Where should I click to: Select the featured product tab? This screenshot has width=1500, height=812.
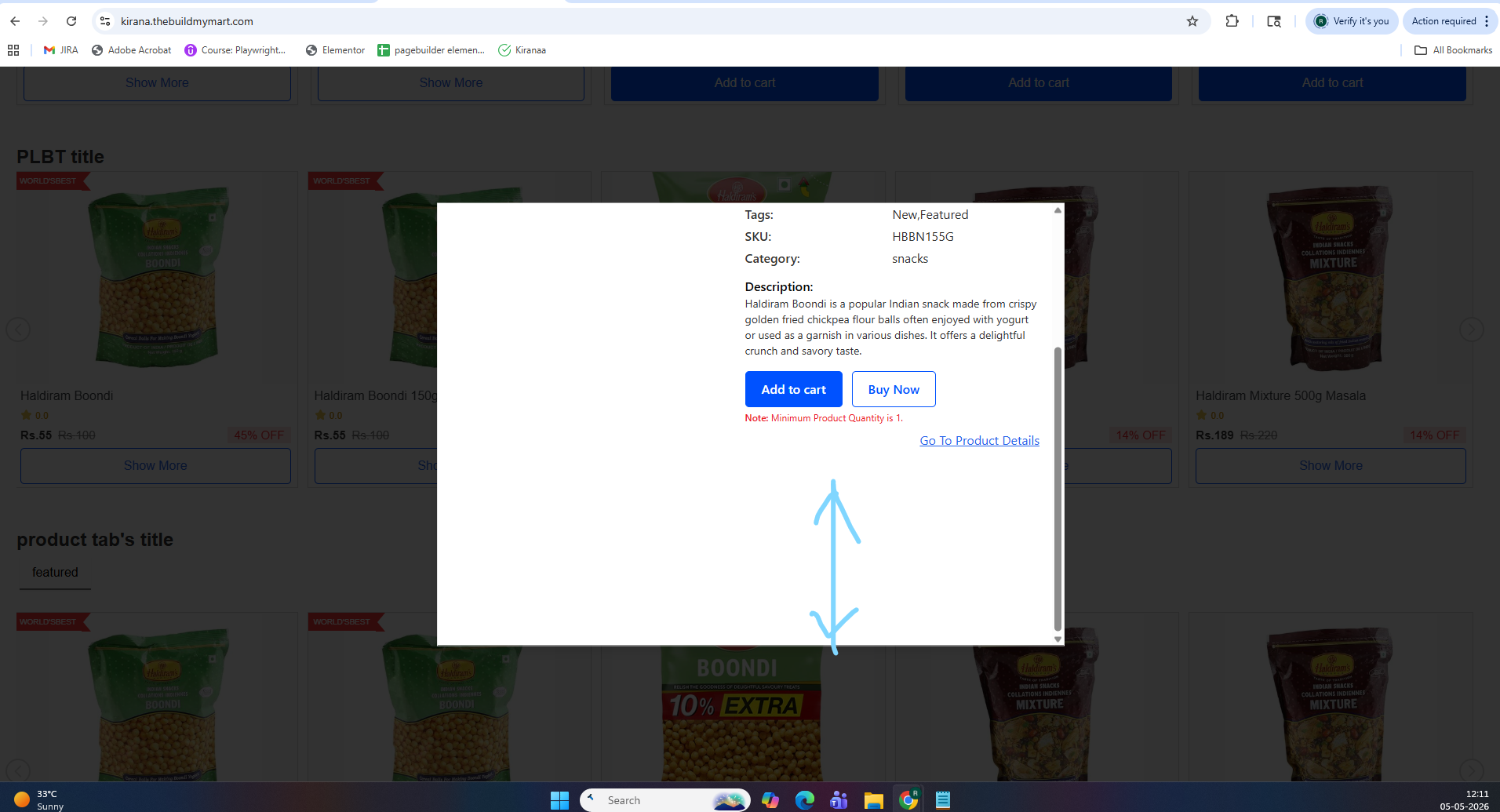pos(55,573)
